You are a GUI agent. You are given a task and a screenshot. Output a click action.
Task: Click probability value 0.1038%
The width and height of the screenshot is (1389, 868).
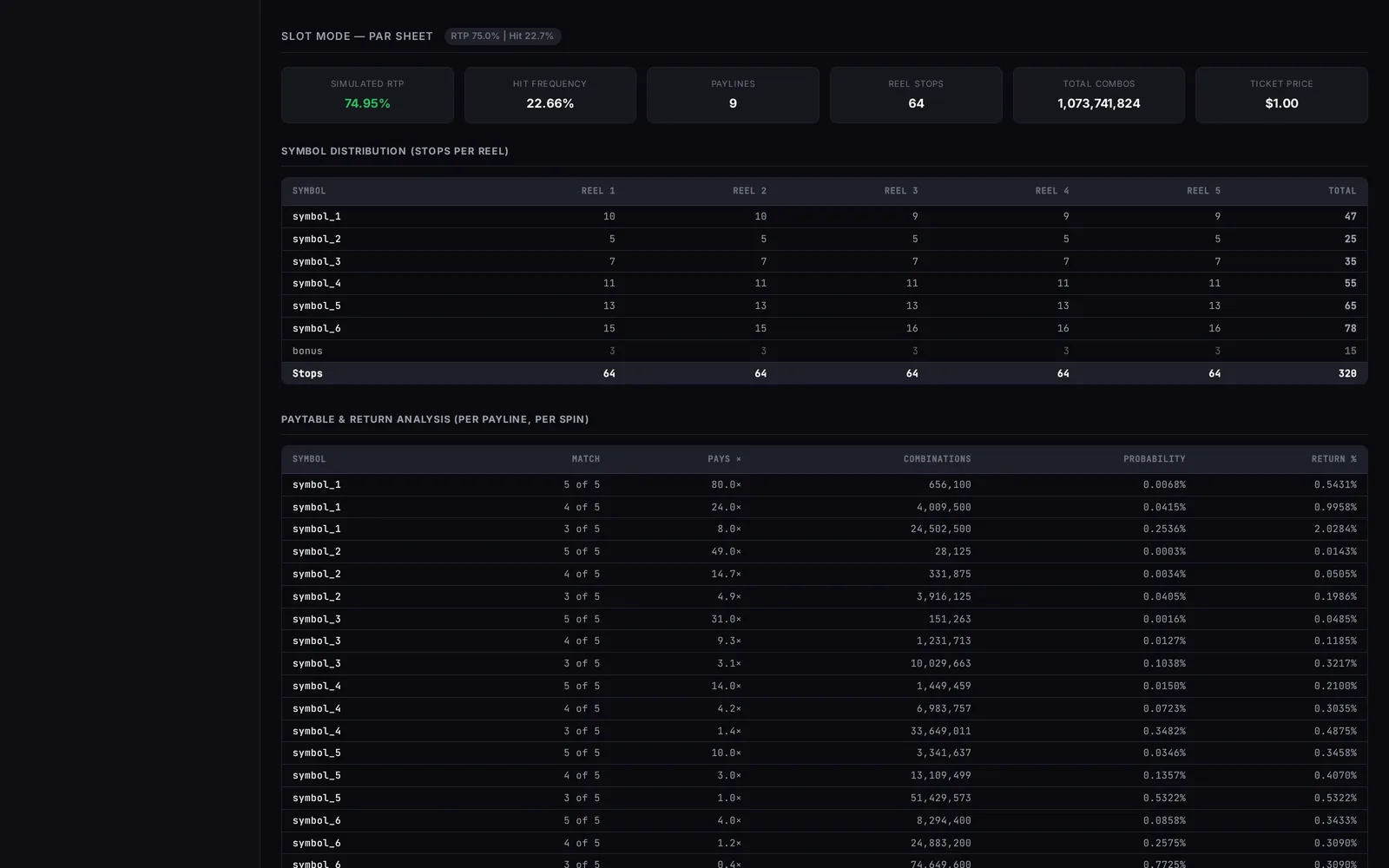[1164, 663]
